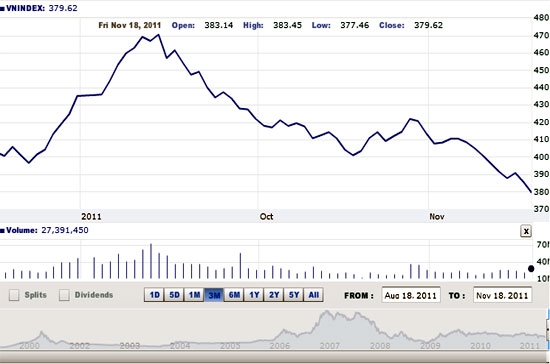
Task: Select the 3M time range
Action: point(214,295)
